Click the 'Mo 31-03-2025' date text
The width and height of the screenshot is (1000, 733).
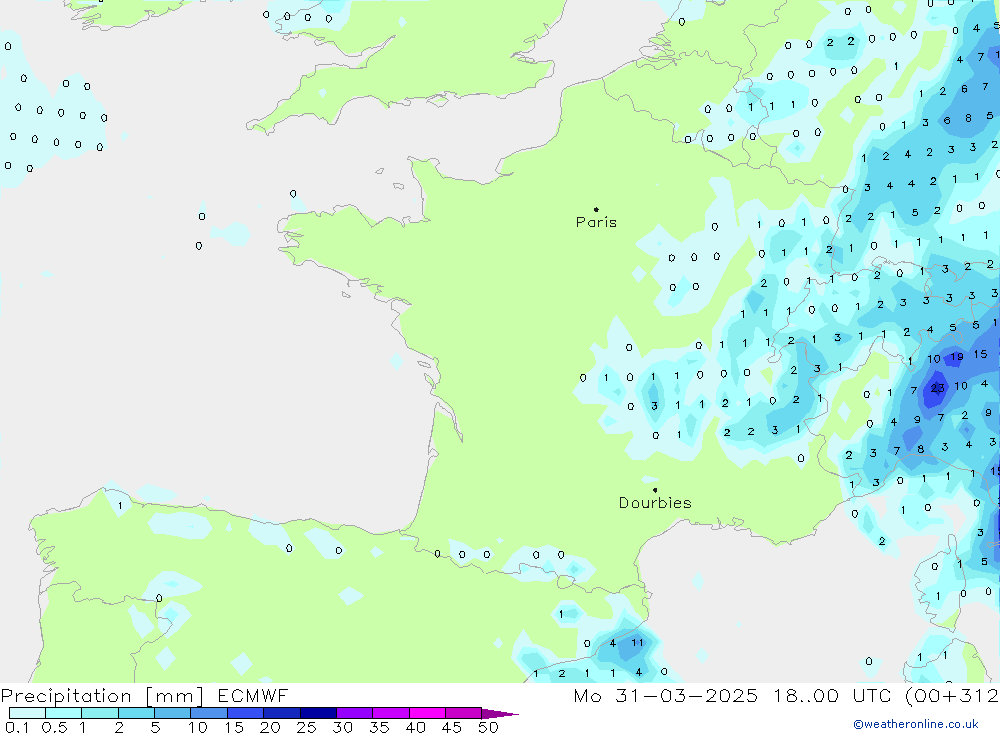point(665,696)
